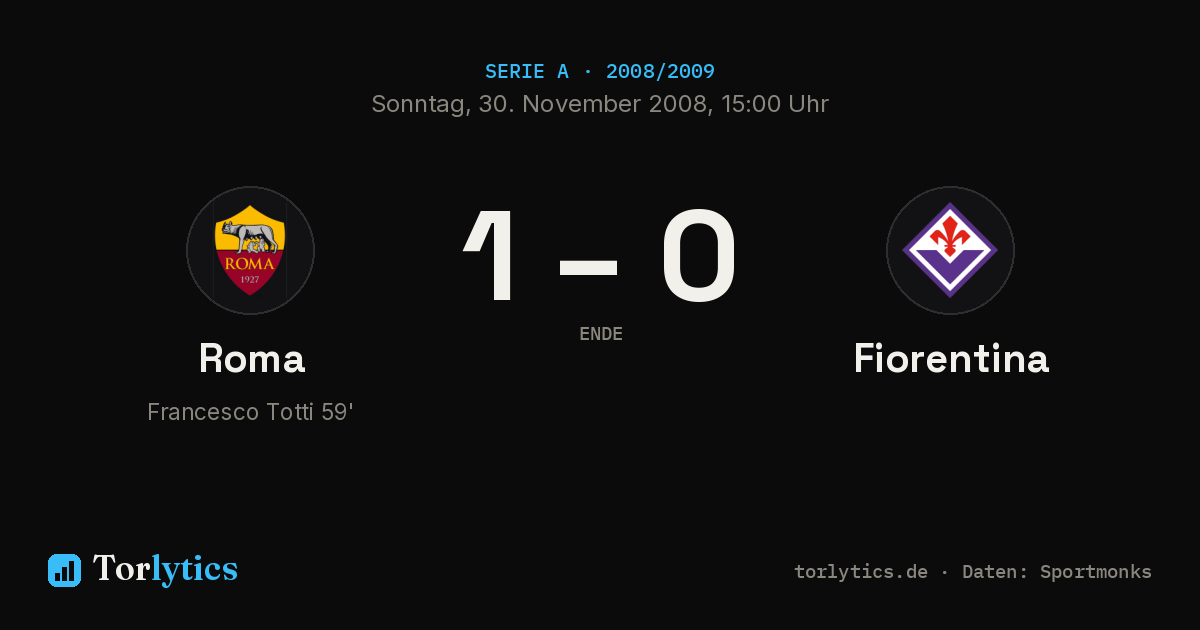Click the Daten: Sportmonks credit
1200x630 pixels.
[1057, 572]
